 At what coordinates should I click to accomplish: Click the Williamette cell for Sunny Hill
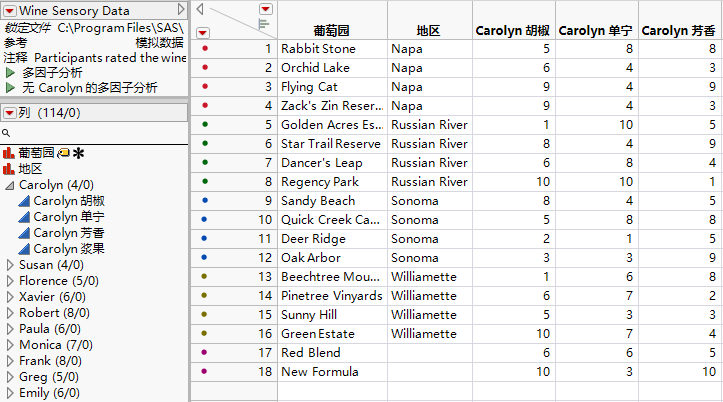[430, 315]
